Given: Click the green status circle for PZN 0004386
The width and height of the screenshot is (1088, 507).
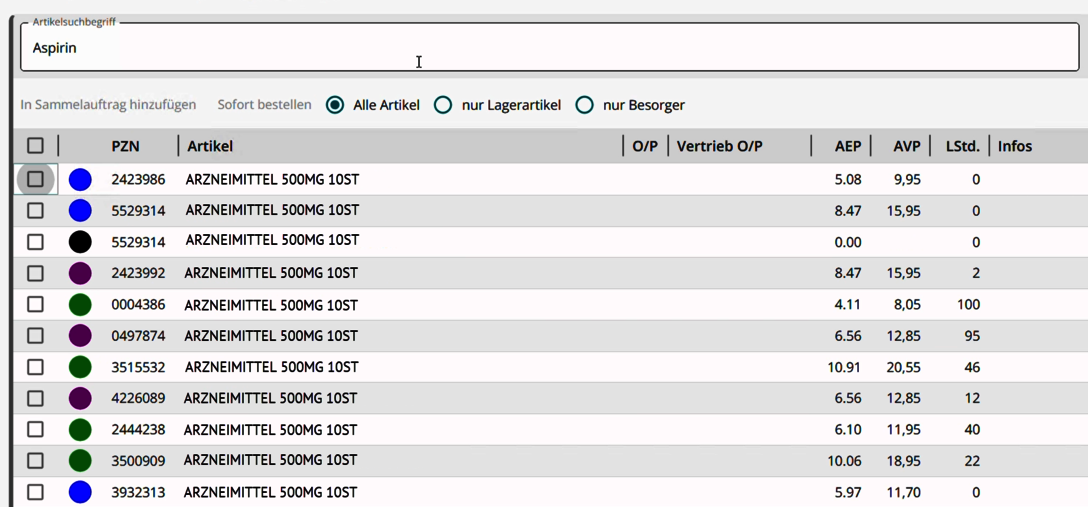Looking at the screenshot, I should [80, 305].
